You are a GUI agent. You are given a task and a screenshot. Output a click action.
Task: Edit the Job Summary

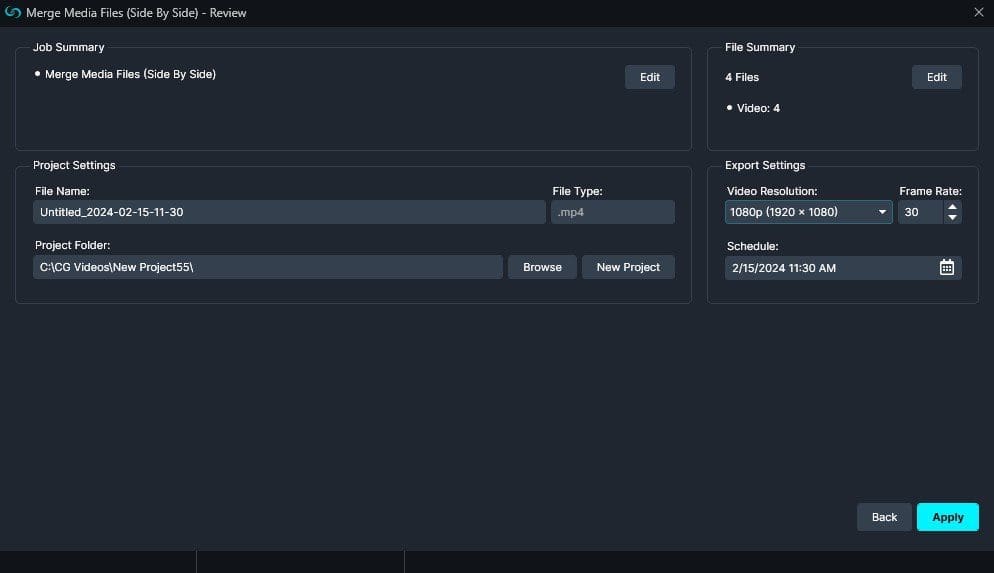[x=650, y=77]
